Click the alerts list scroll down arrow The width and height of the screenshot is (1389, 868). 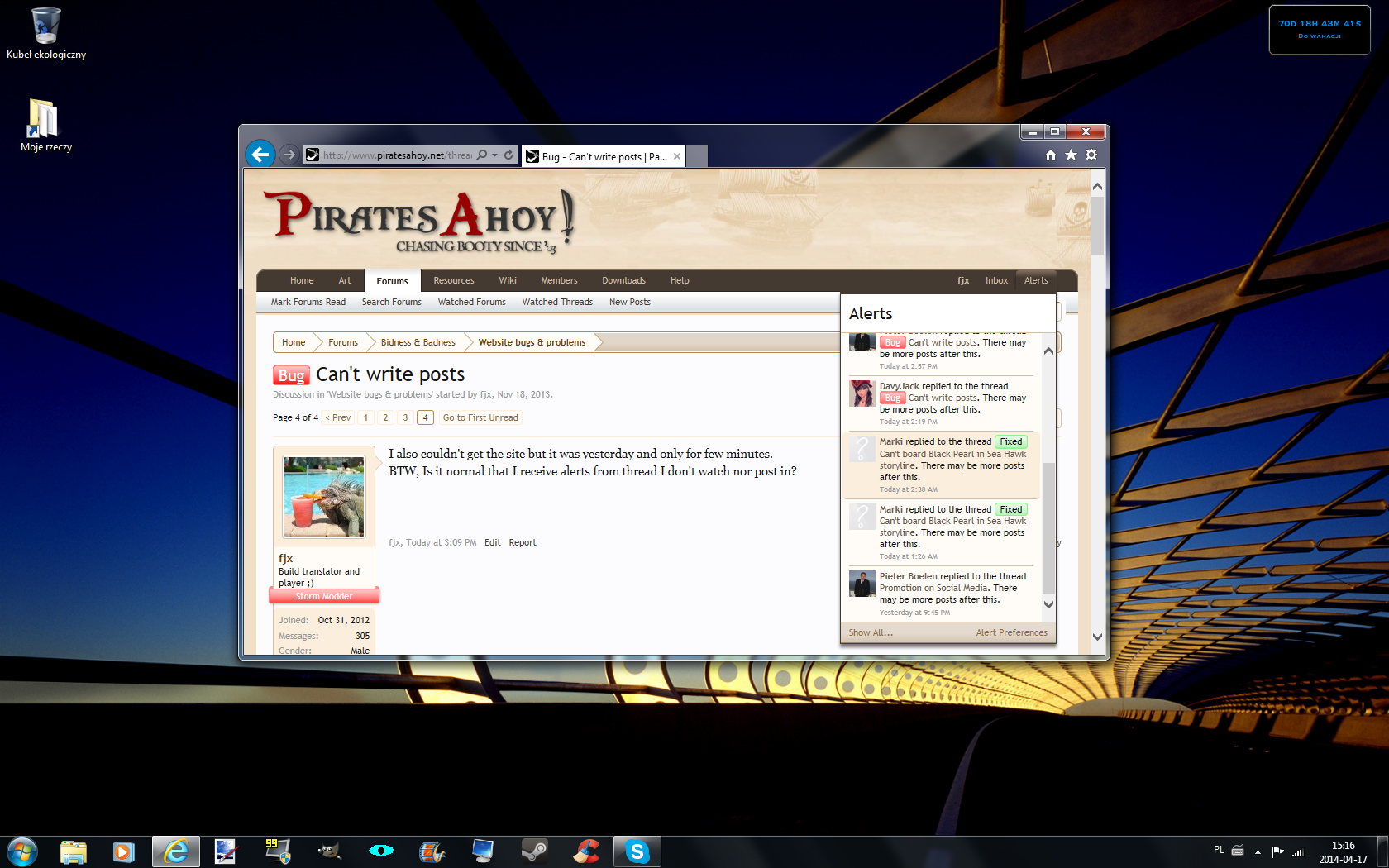click(x=1048, y=604)
